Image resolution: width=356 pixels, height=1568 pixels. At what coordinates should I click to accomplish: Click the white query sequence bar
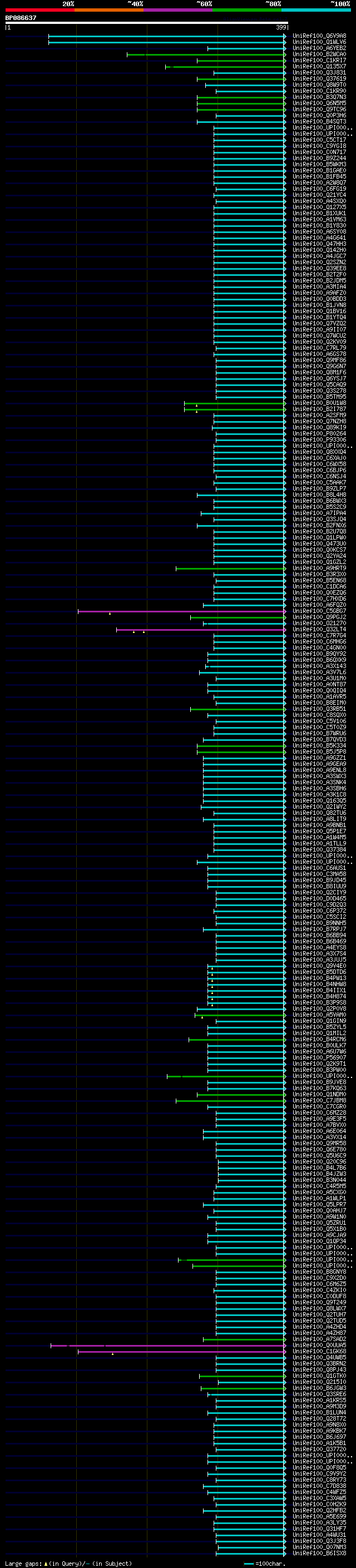tap(147, 23)
